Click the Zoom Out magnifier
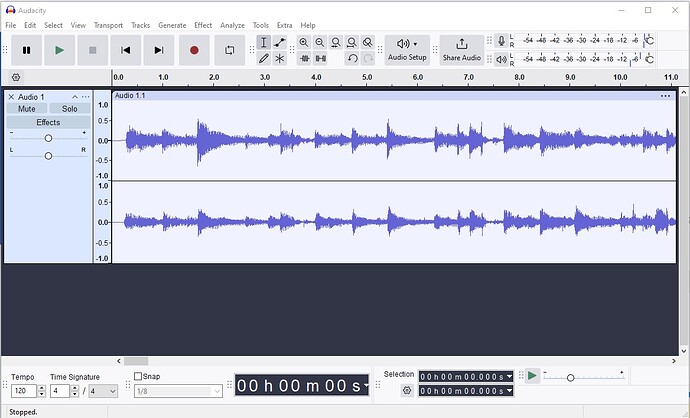 (320, 42)
